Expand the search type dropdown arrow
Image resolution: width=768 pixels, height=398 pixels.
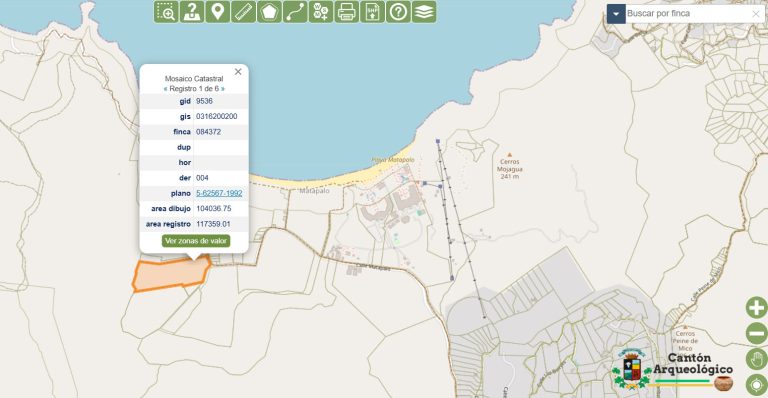coord(616,14)
